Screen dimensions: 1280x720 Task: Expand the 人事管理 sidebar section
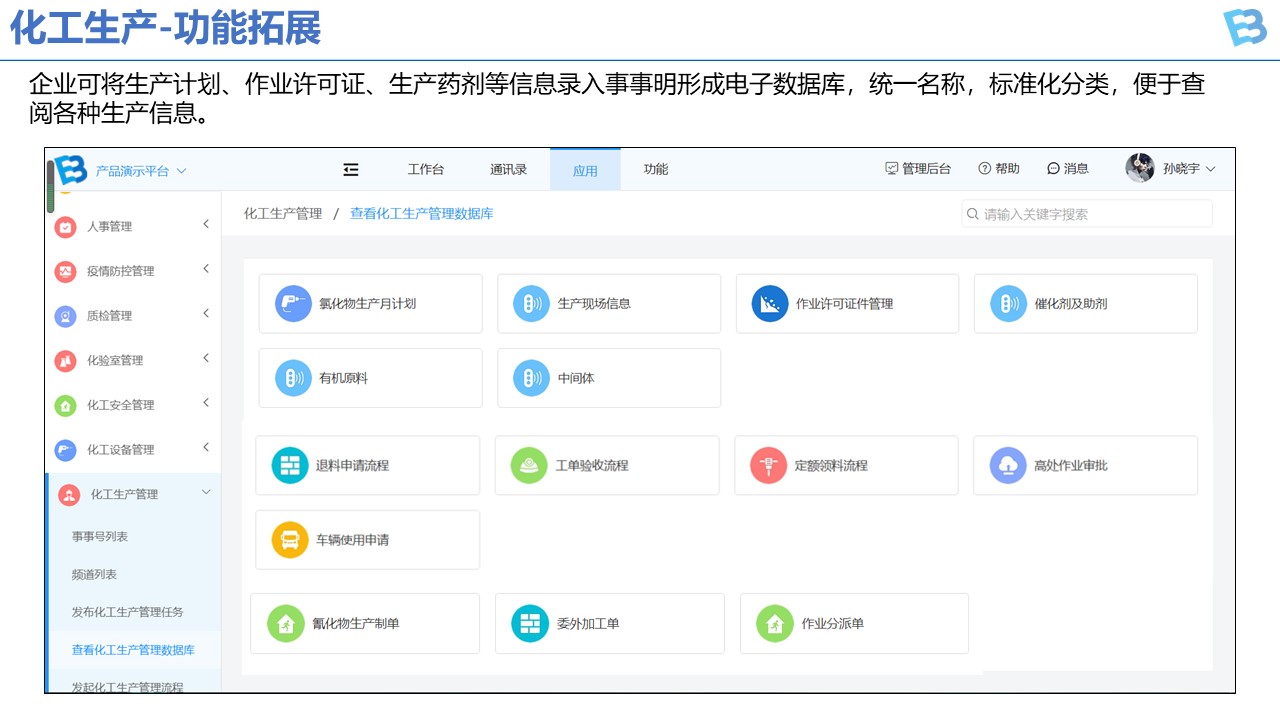point(206,225)
